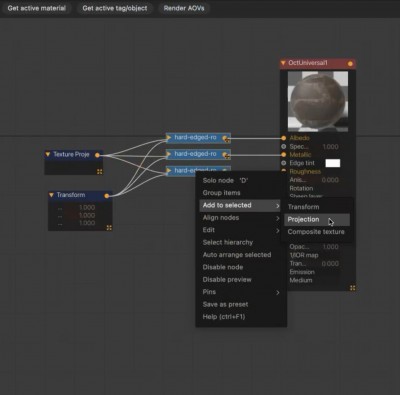Click the material preview sphere thumbnail
Screen dimensions: 400x395
[x=318, y=101]
